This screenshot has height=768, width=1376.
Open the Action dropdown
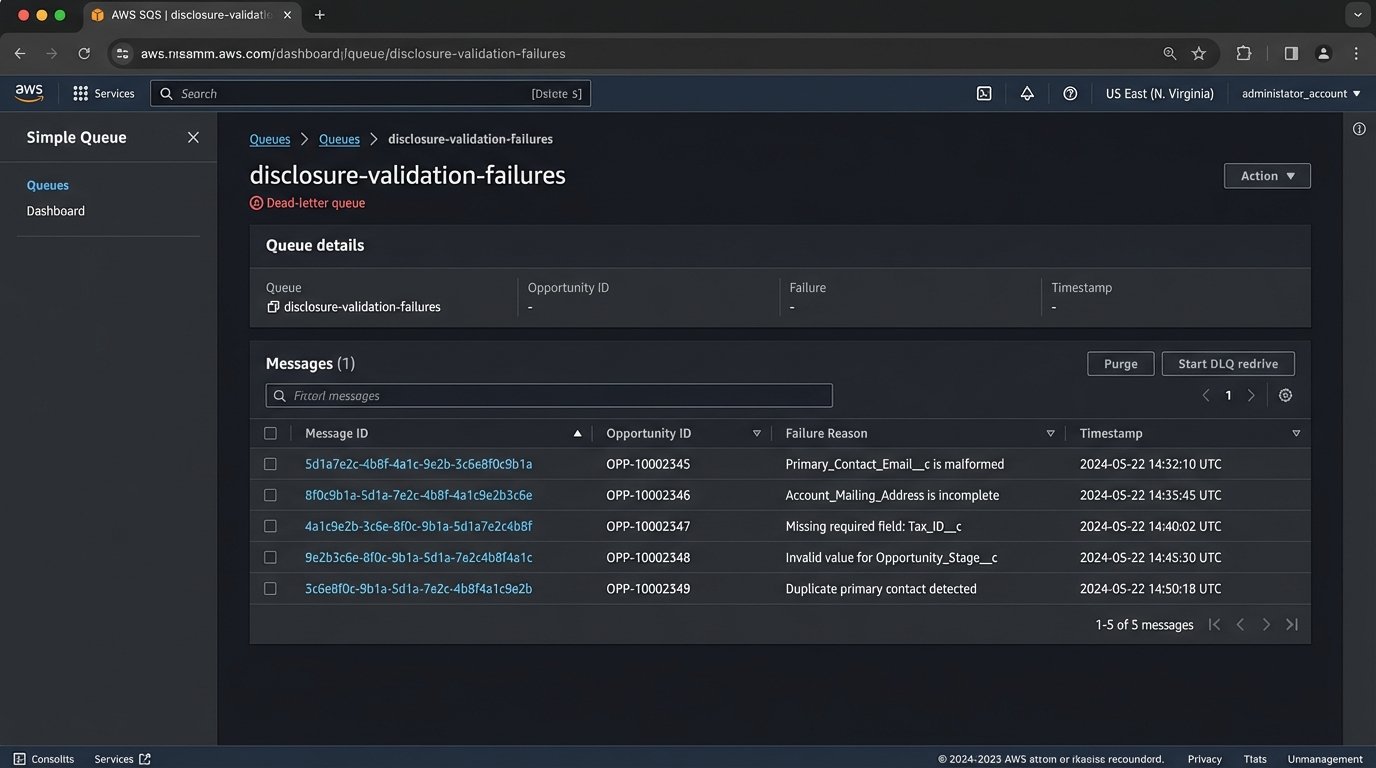1267,175
